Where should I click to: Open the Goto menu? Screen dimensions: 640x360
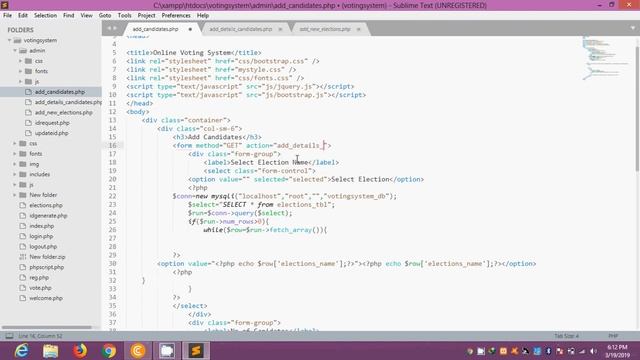pyautogui.click(x=105, y=16)
